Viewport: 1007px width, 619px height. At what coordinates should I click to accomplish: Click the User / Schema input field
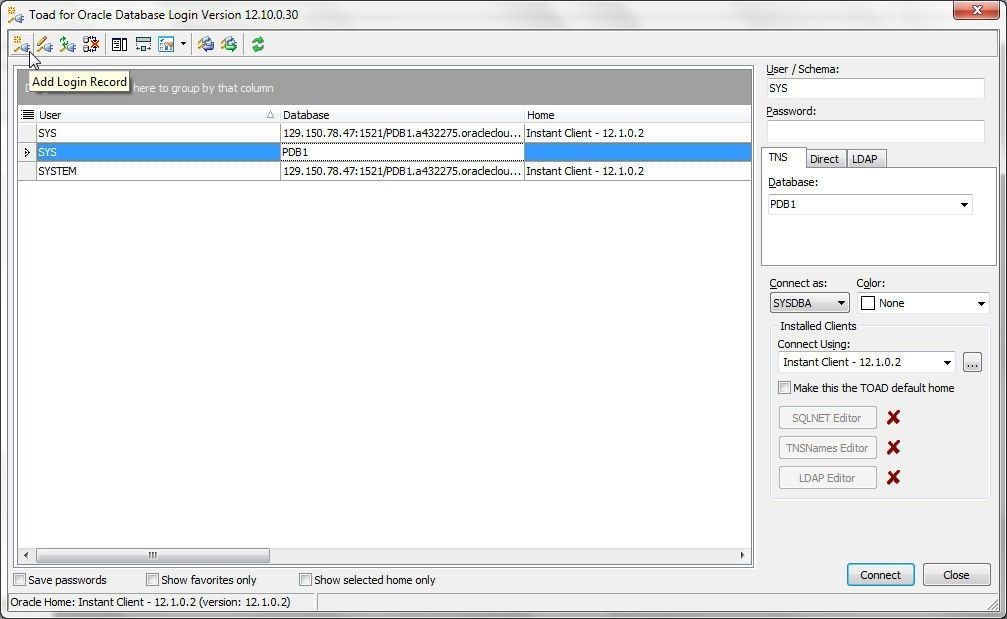[875, 89]
